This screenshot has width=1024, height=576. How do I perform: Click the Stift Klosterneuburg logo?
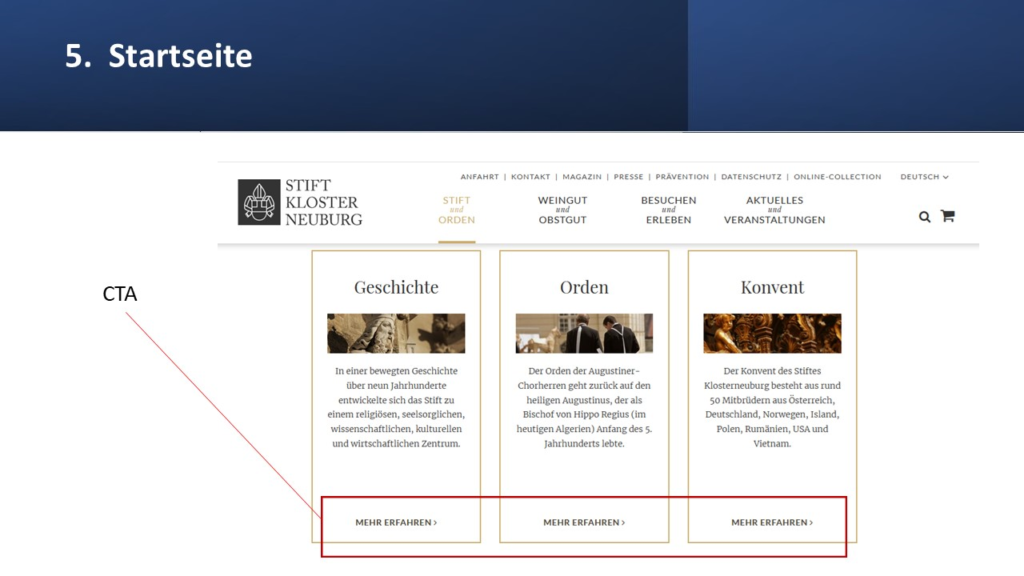coord(300,203)
